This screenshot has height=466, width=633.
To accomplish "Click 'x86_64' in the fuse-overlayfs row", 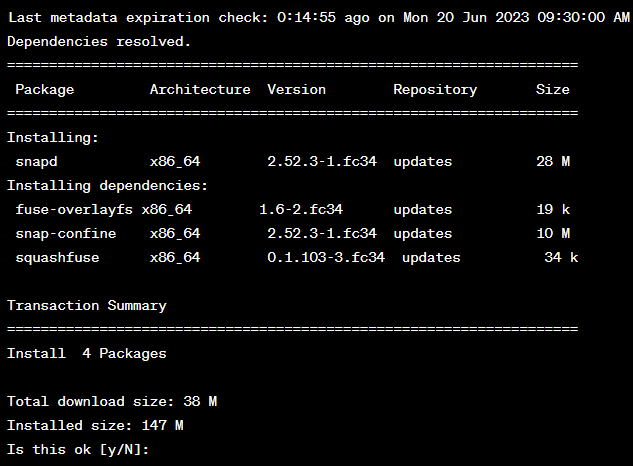I will point(167,210).
